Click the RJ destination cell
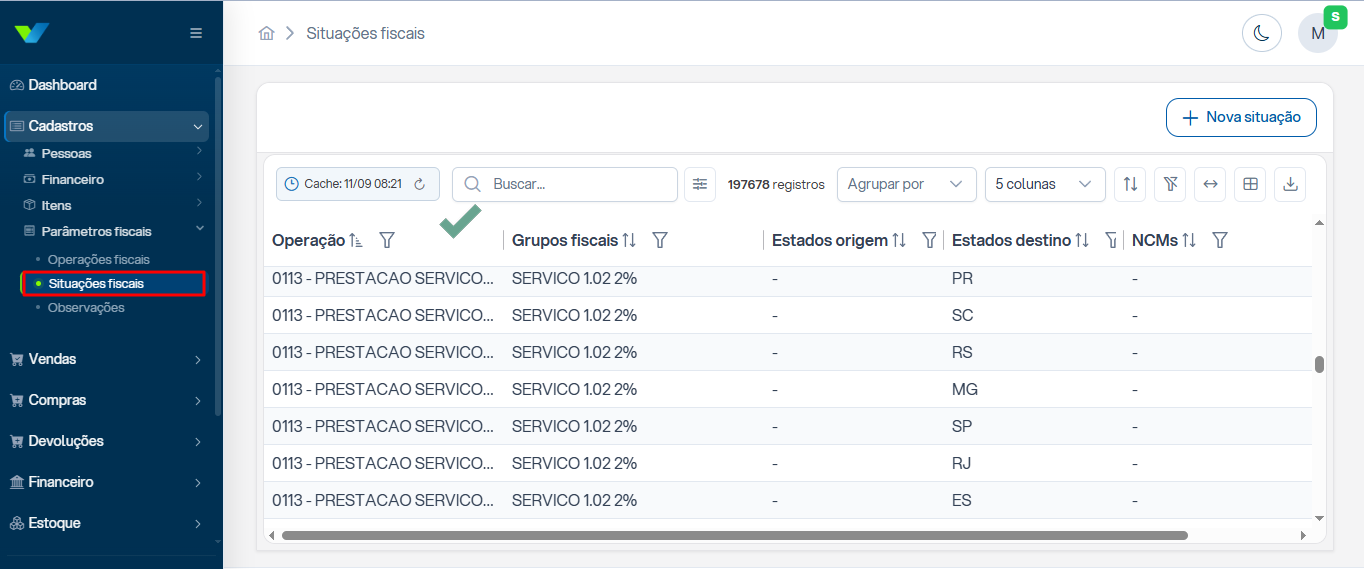Screen dimensions: 1364x569 (961, 463)
